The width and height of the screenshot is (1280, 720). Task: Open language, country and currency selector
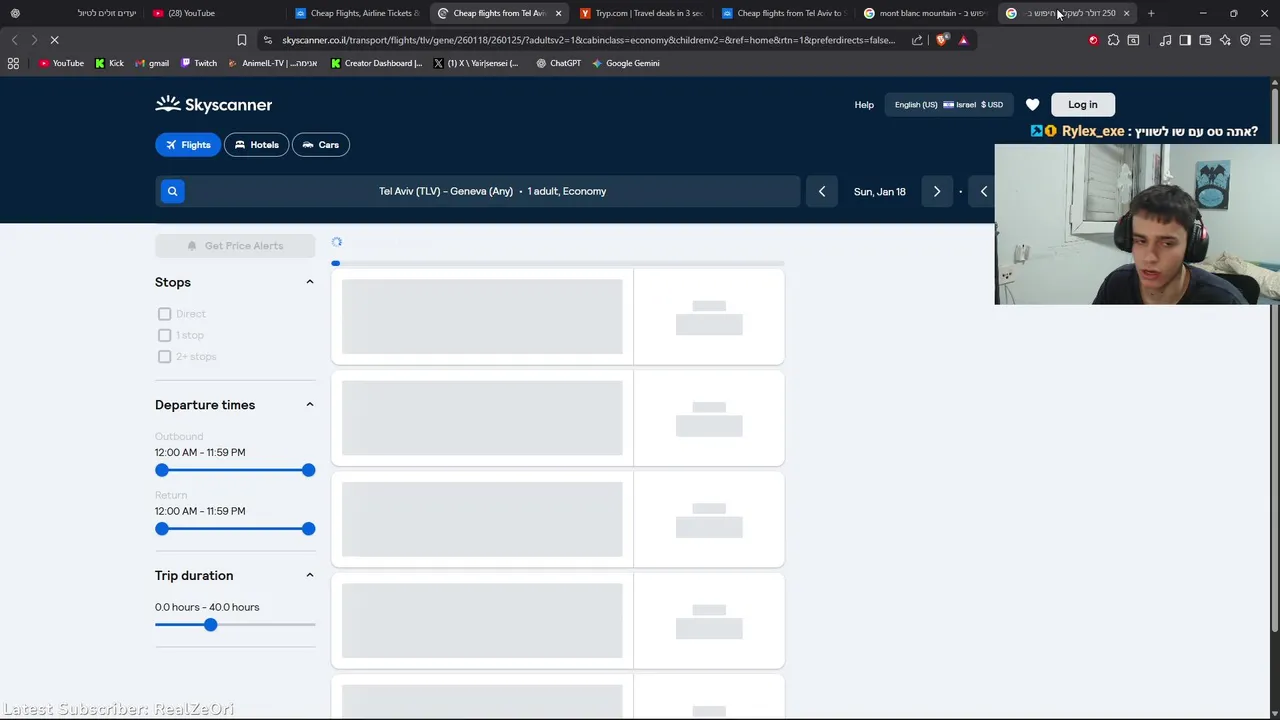tap(948, 104)
